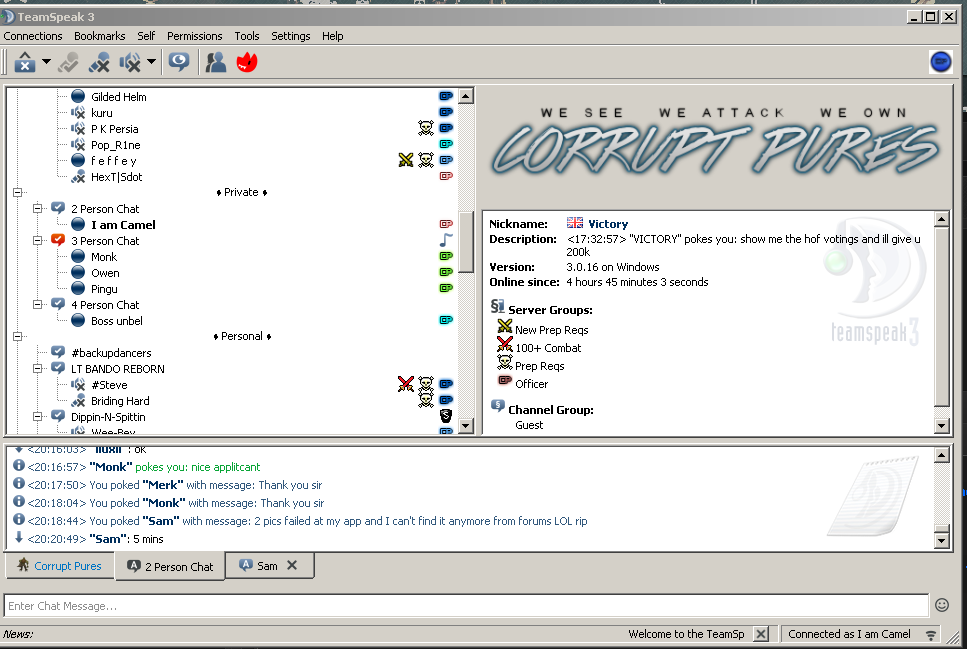Screen dimensions: 967x649
Task: Collapse the Private spacer section
Action: (x=17, y=192)
